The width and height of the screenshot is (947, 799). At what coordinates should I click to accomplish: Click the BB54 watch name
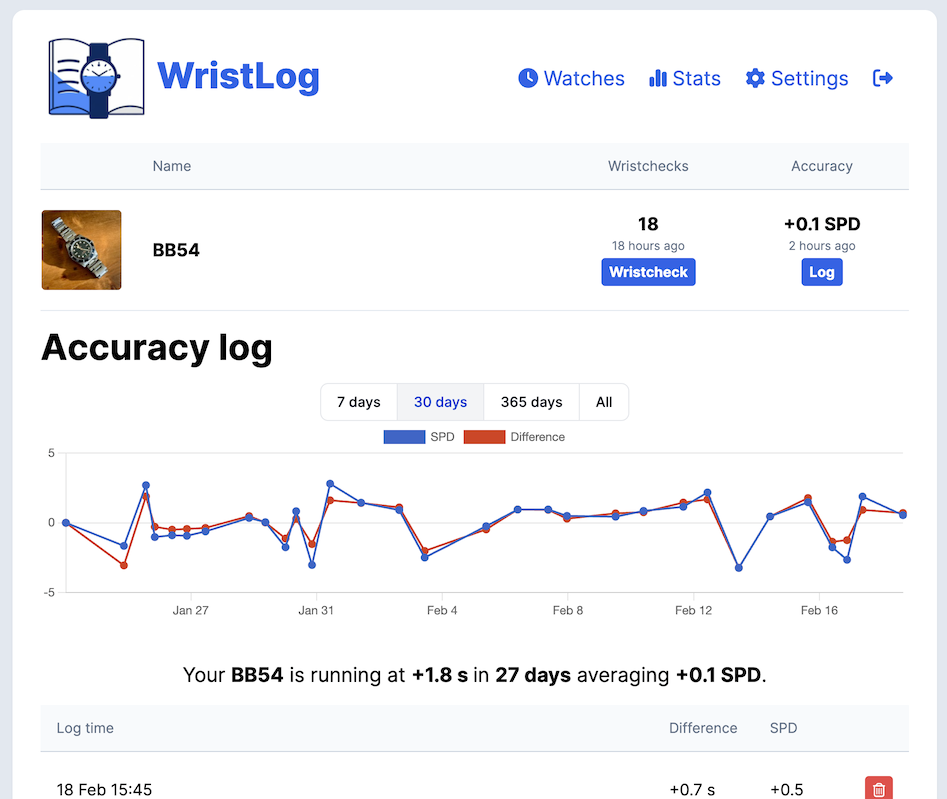176,250
